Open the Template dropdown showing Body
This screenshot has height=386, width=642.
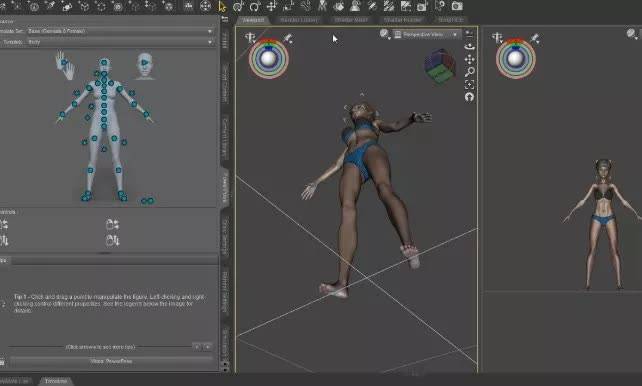tap(120, 42)
